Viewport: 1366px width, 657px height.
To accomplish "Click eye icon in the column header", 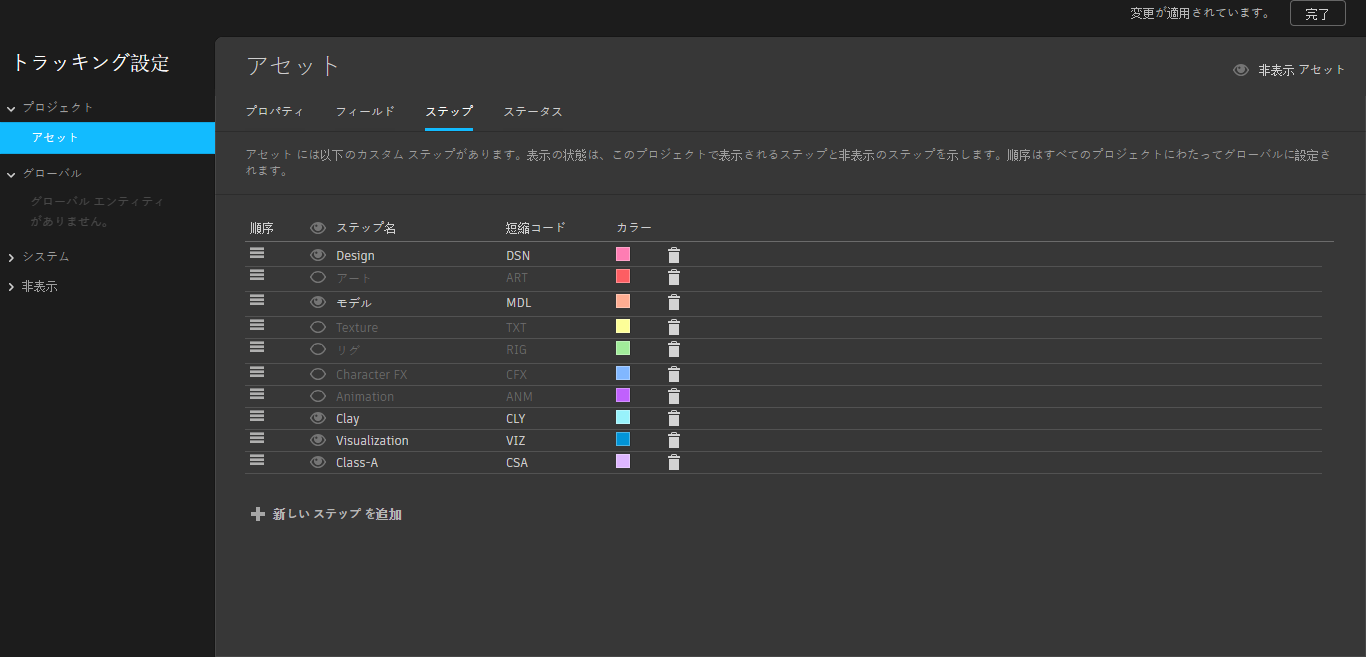I will tap(318, 228).
